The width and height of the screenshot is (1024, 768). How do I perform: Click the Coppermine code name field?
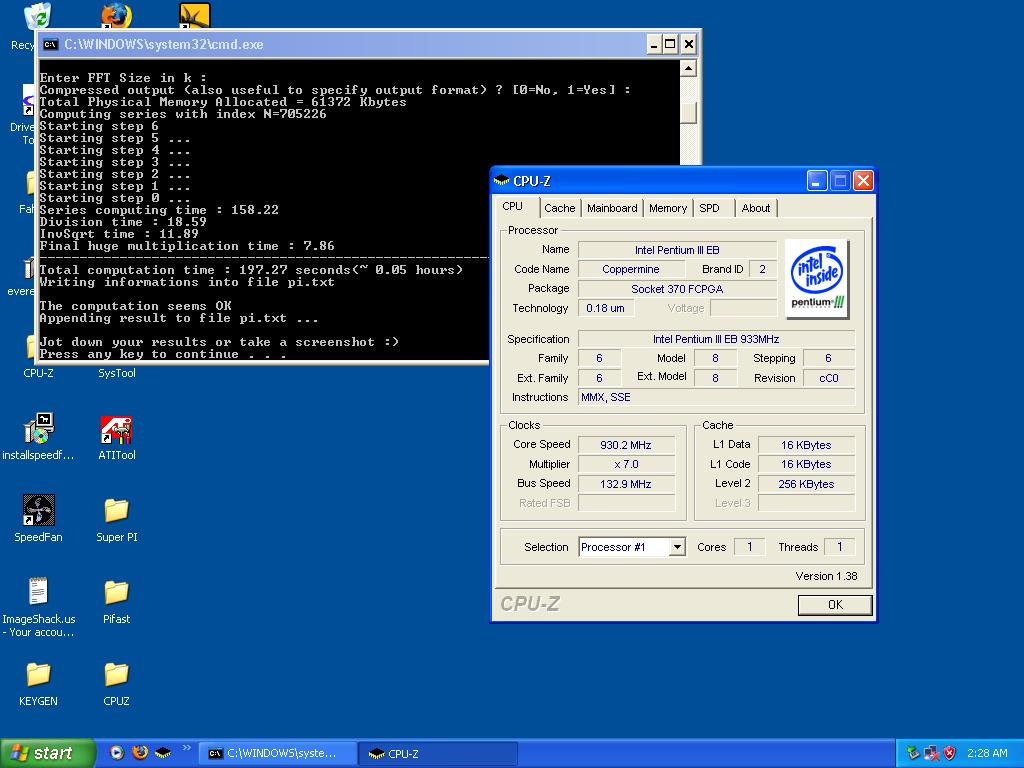point(630,269)
